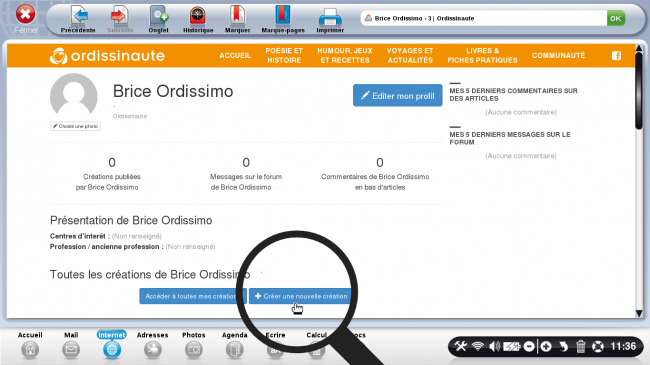The image size is (650, 365).
Task: Open the Communauté menu
Action: coord(558,56)
